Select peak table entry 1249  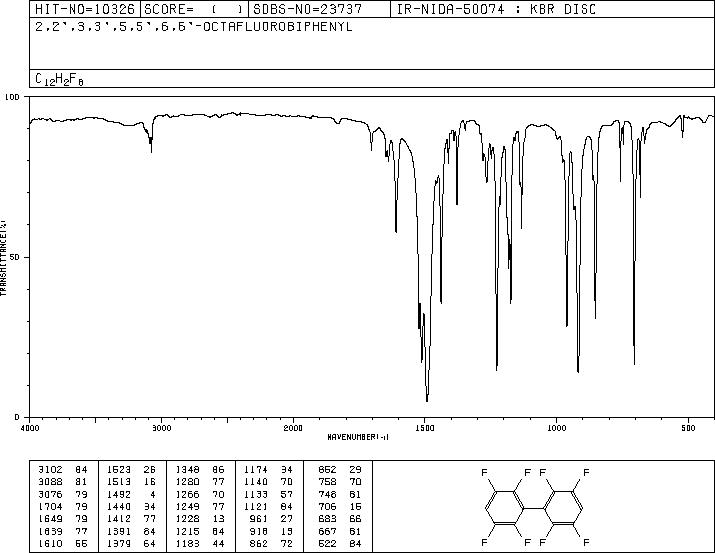point(200,506)
